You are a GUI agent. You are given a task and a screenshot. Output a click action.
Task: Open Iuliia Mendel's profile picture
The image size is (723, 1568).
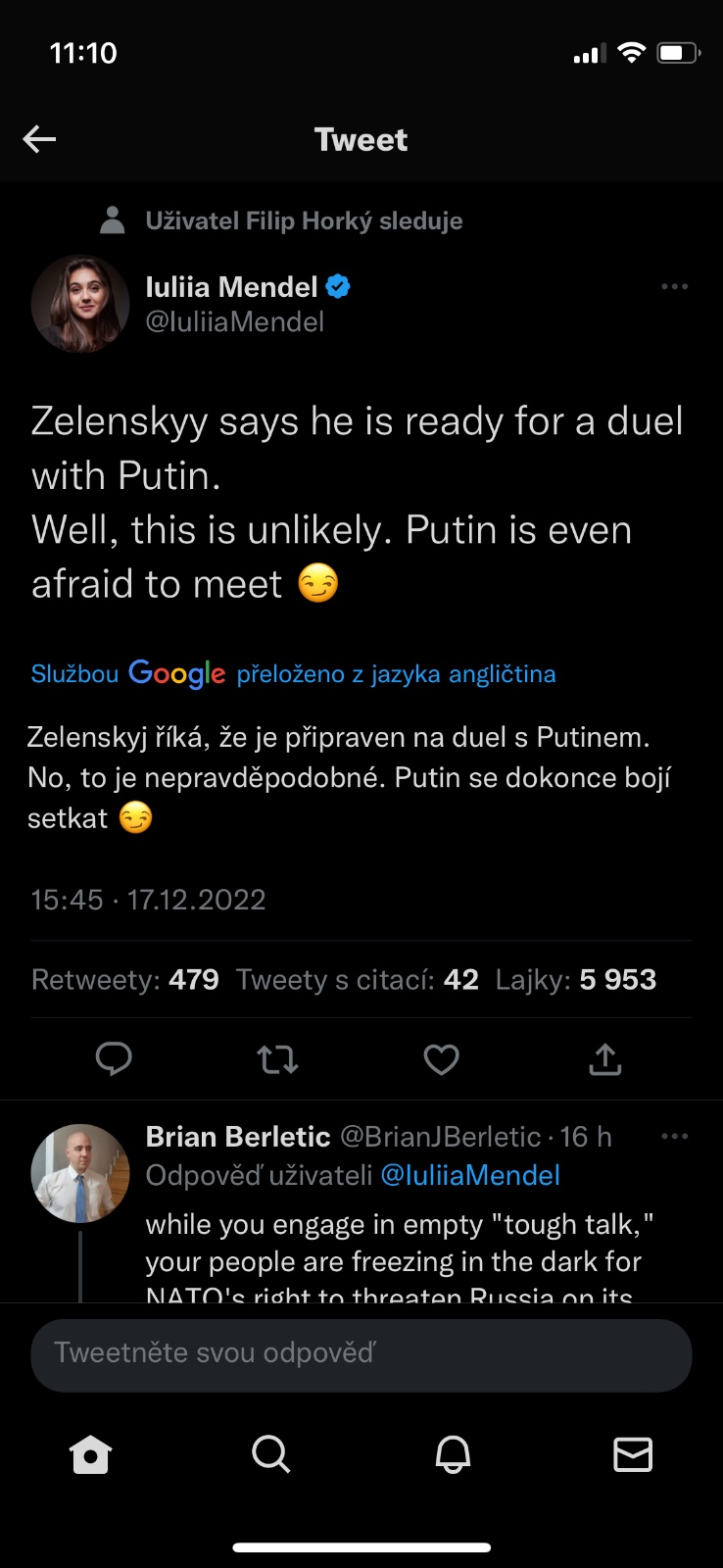pos(80,304)
